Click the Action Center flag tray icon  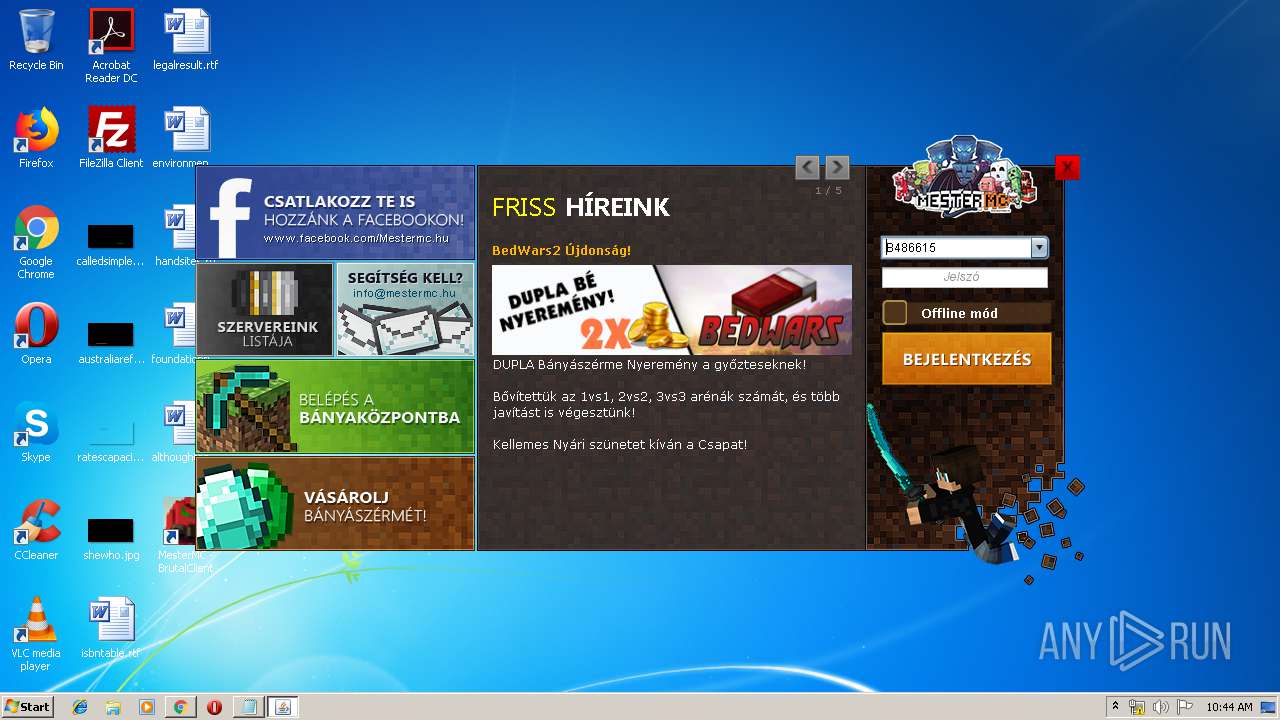[1185, 707]
